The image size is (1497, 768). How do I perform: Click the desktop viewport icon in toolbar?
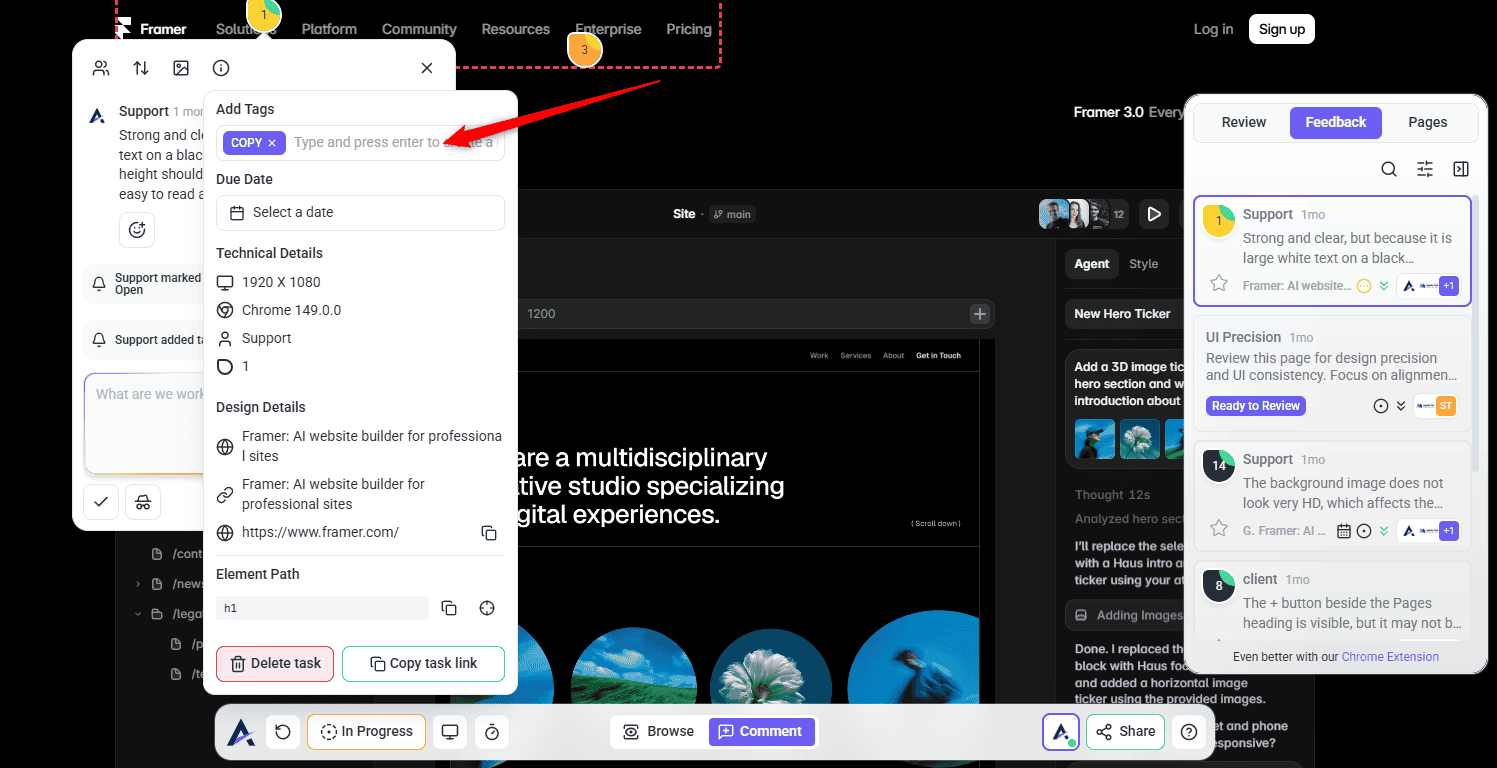[450, 732]
